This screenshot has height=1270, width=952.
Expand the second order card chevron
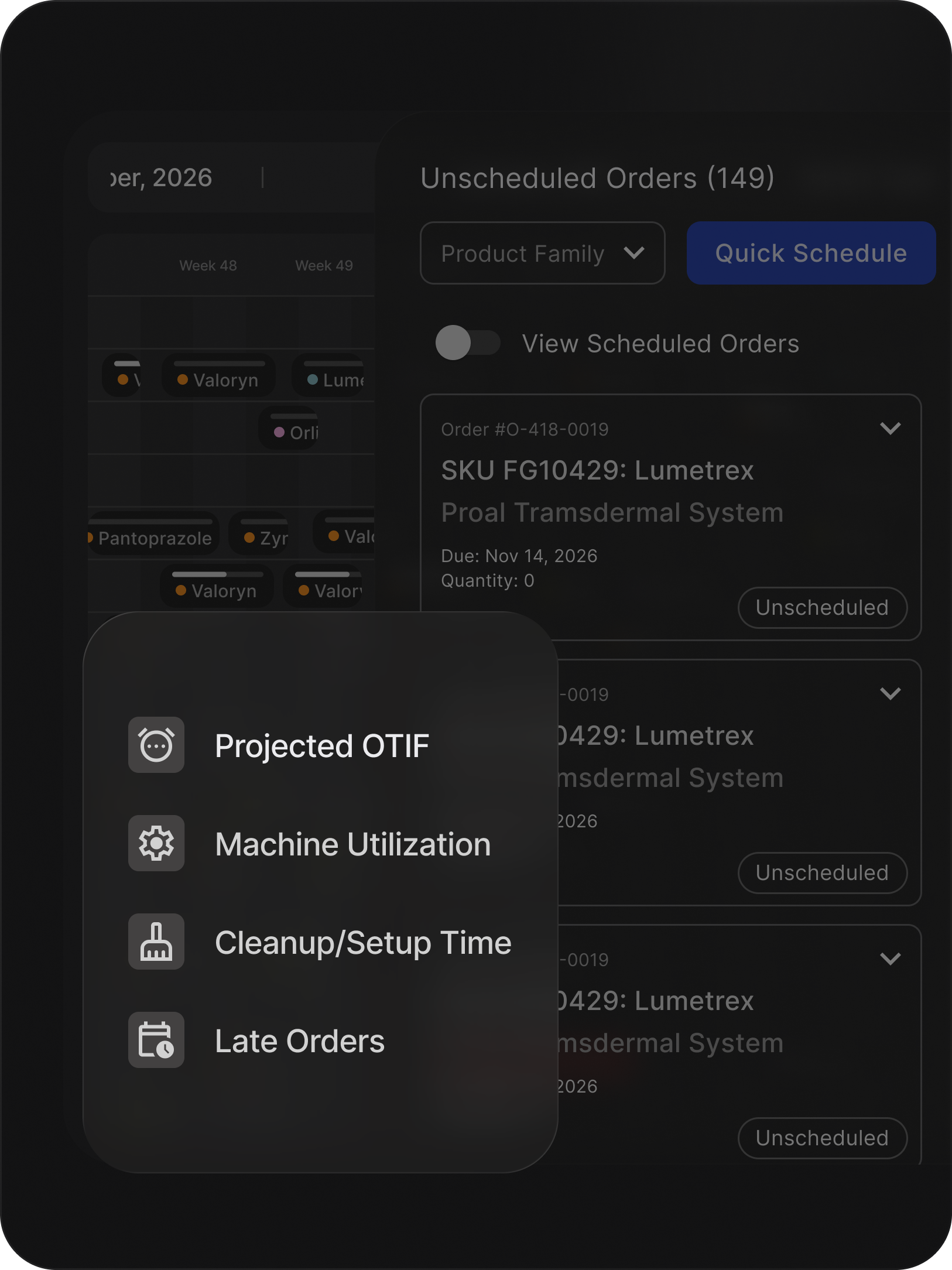[890, 694]
